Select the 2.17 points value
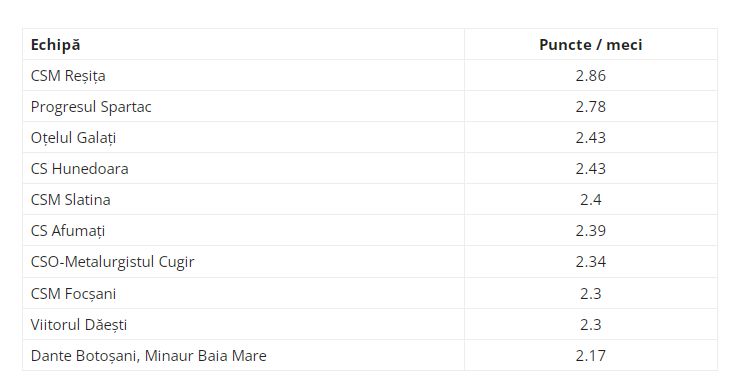This screenshot has width=737, height=389. pos(591,356)
